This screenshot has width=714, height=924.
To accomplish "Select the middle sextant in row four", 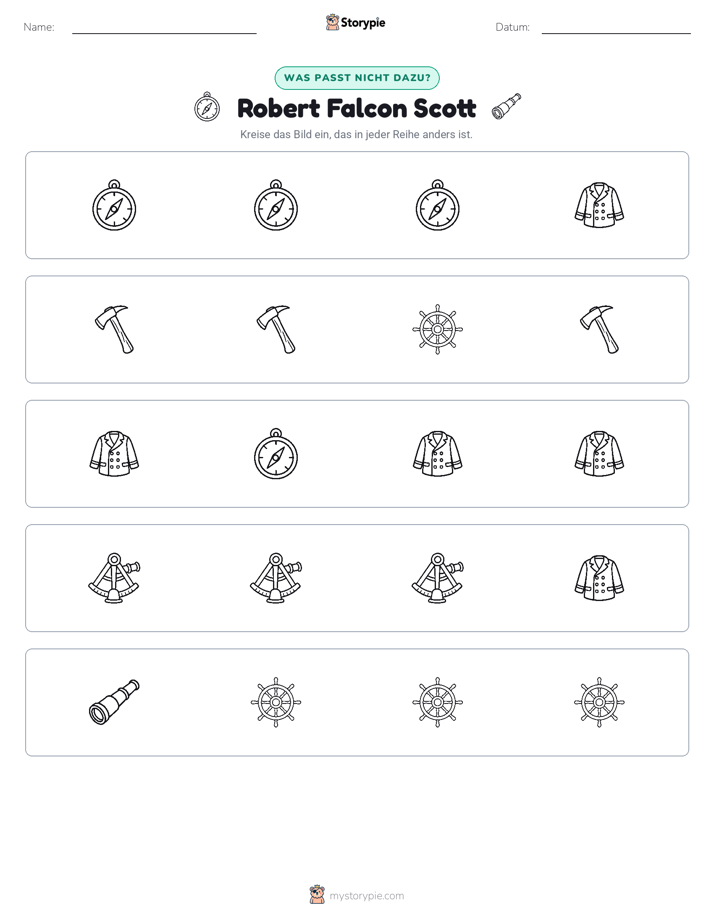I will tap(276, 578).
